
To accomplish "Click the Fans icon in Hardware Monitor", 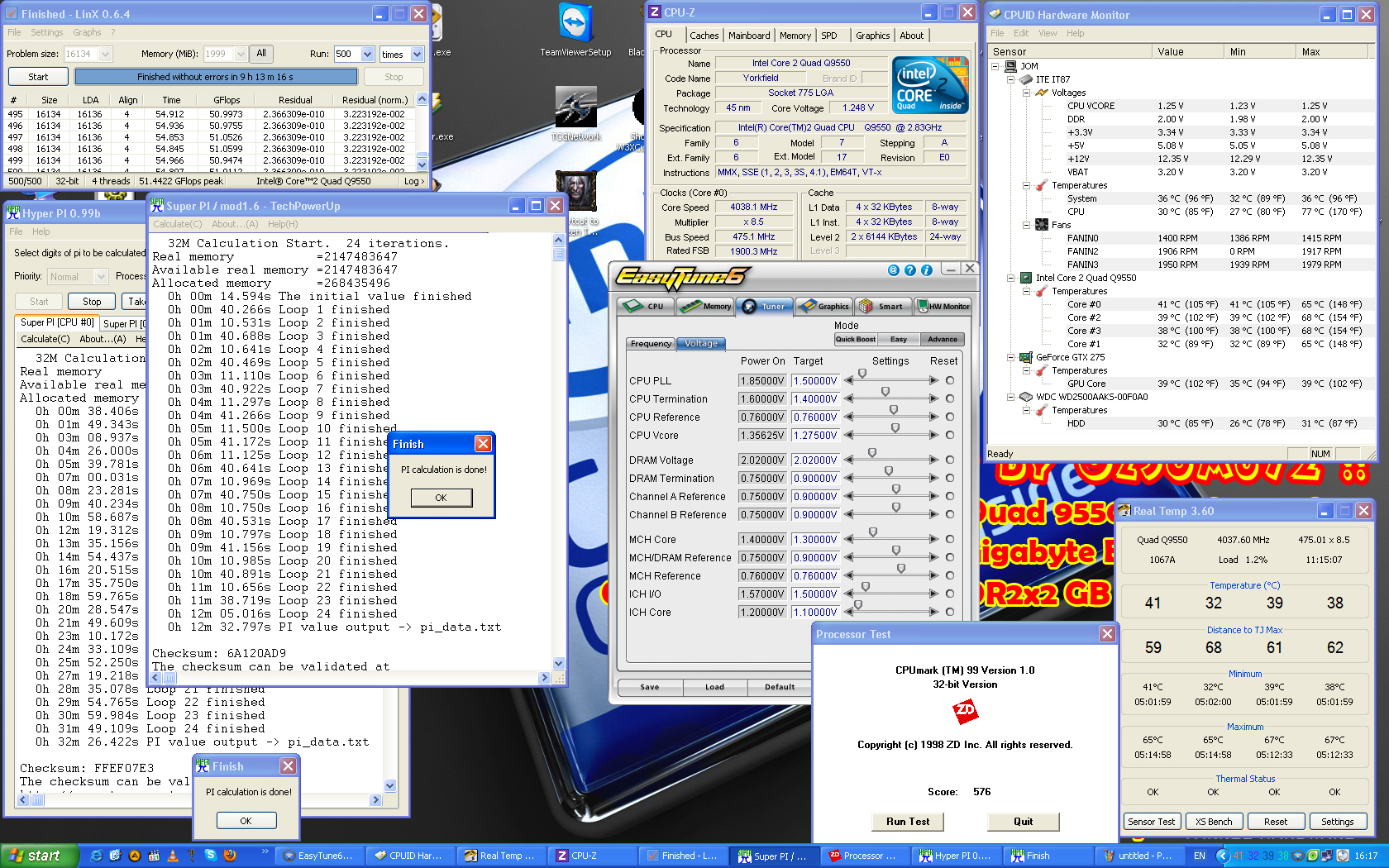I will (x=1042, y=225).
